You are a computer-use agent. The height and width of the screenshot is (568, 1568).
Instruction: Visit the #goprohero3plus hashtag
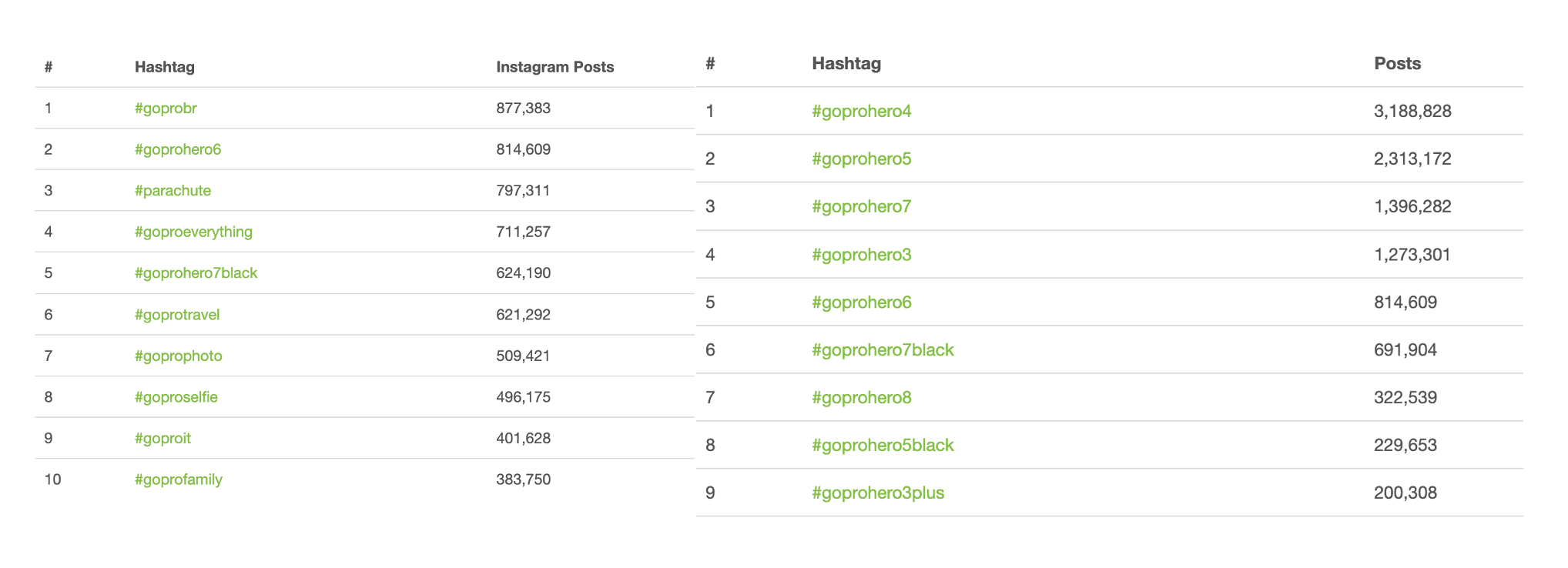click(878, 493)
